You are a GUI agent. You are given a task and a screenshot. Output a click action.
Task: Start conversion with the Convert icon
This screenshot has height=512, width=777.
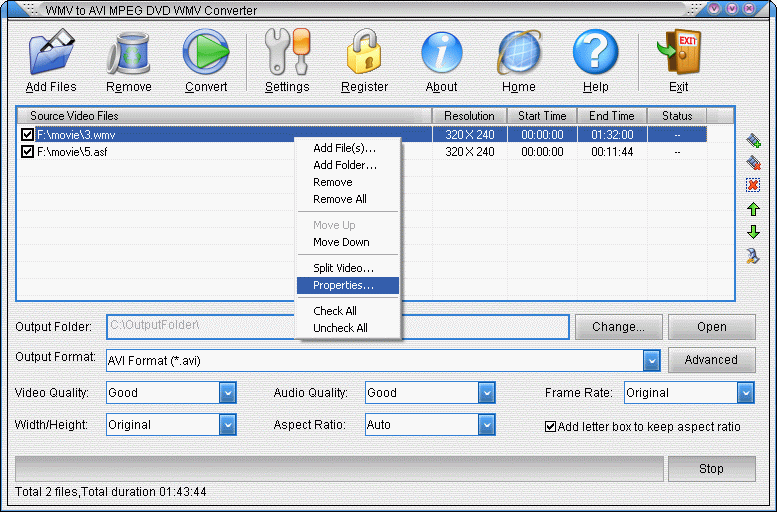(x=206, y=52)
